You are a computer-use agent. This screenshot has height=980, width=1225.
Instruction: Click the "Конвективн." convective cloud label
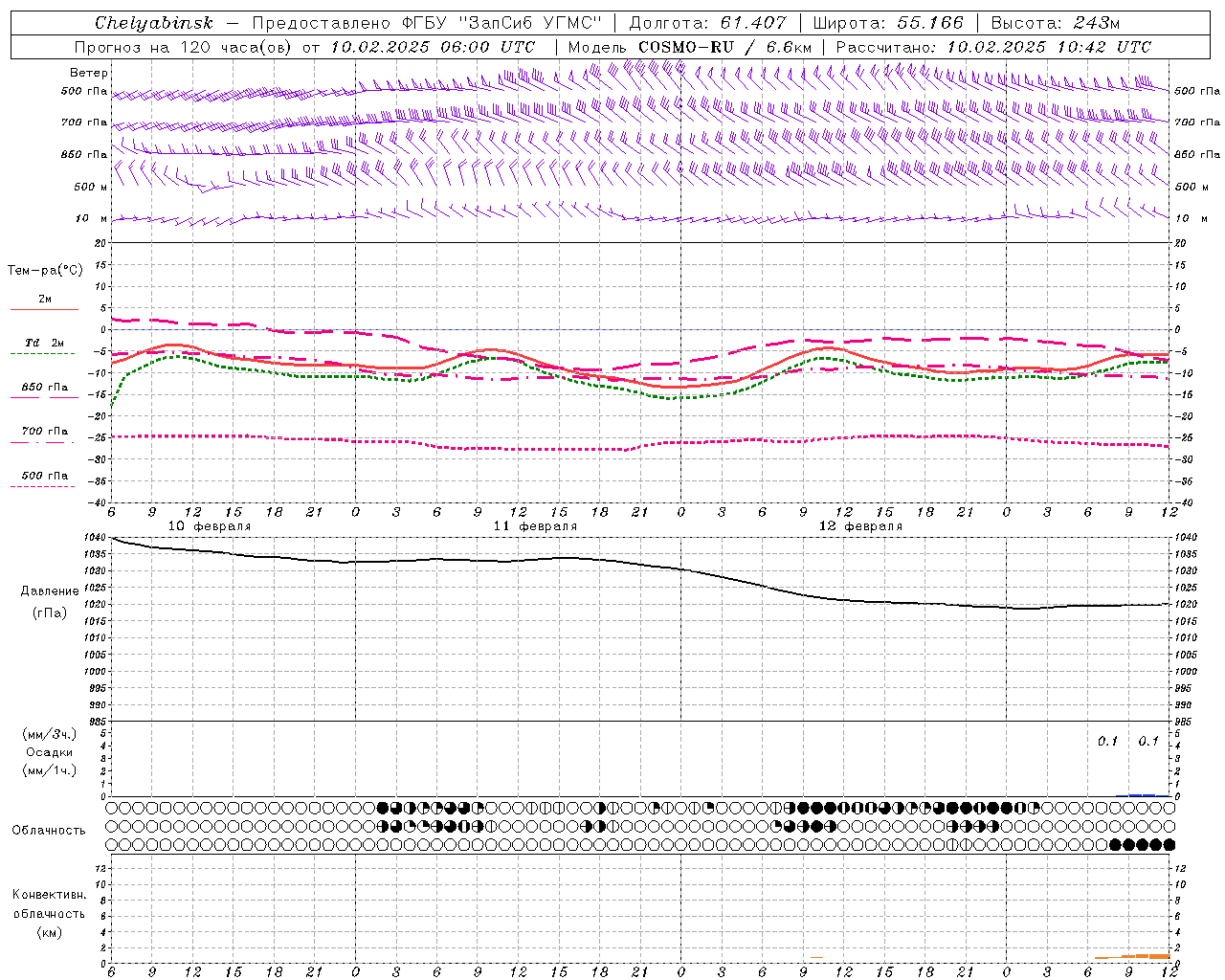49,895
